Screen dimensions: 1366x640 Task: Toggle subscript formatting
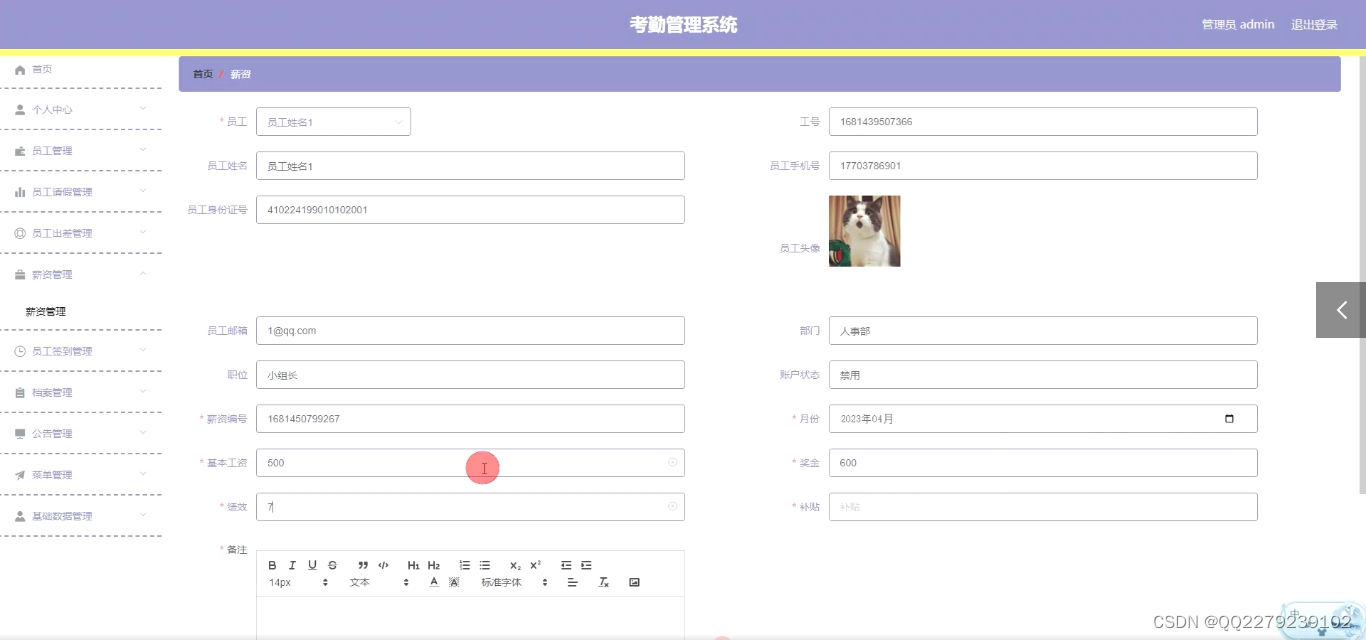point(514,564)
